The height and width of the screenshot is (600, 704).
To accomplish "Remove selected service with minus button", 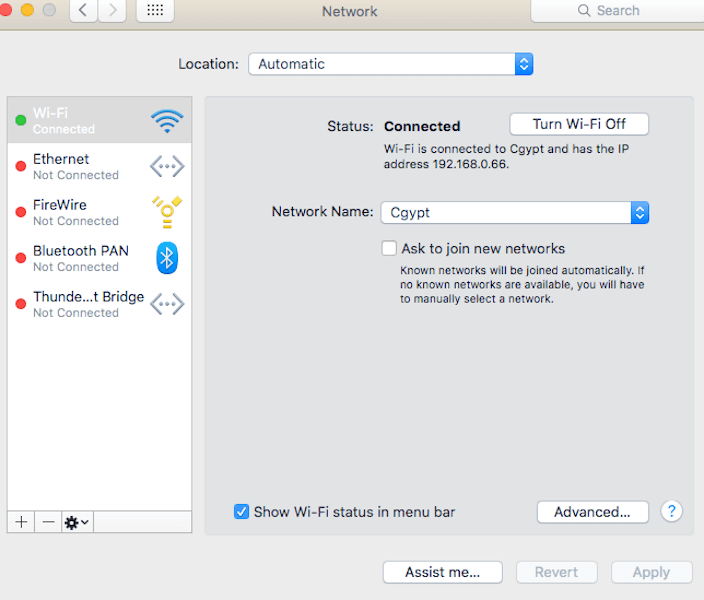I will coord(48,522).
